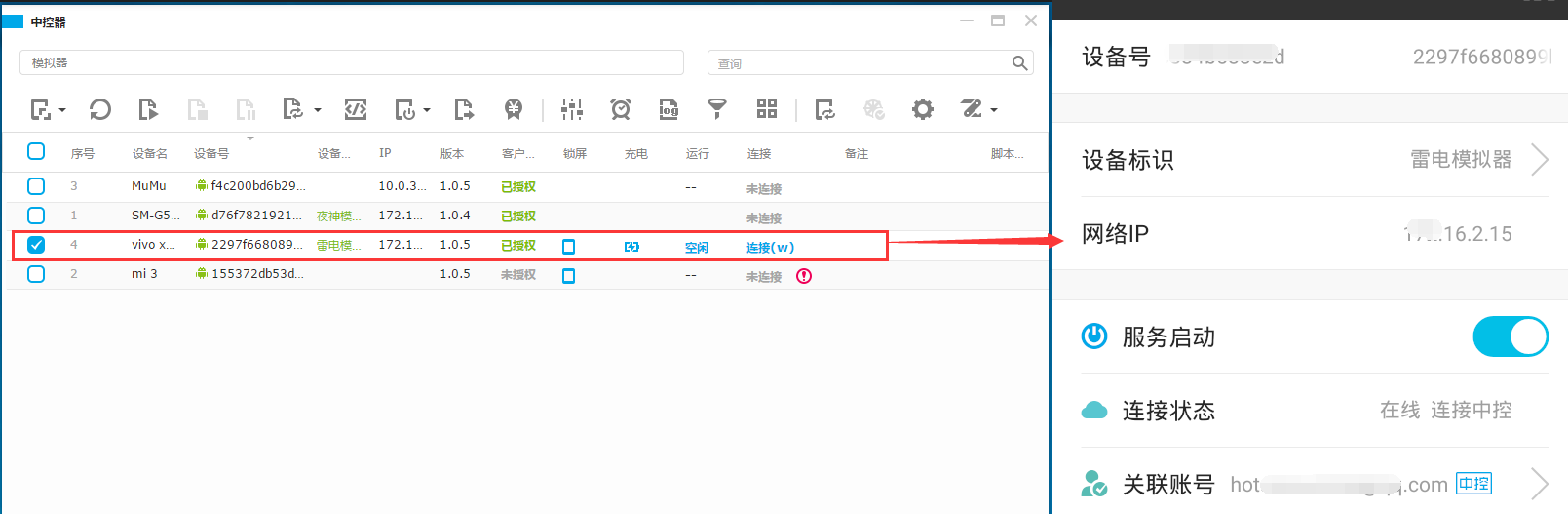The width and height of the screenshot is (1568, 514).
Task: Sort by 设备号 column header
Action: 211,153
